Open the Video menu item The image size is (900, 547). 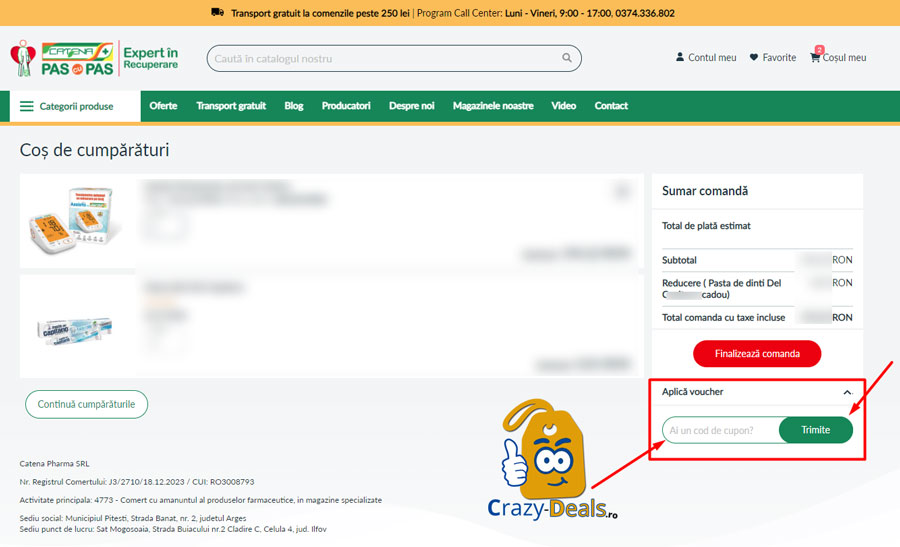[563, 106]
